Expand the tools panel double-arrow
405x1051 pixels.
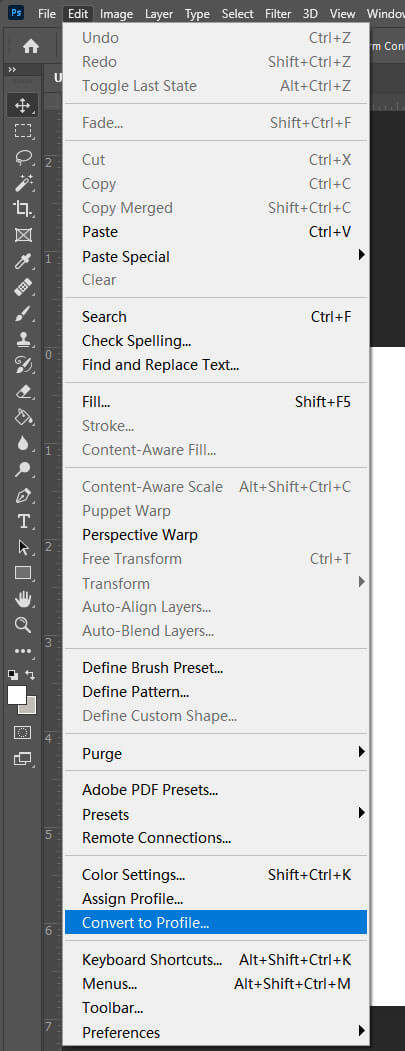point(11,70)
